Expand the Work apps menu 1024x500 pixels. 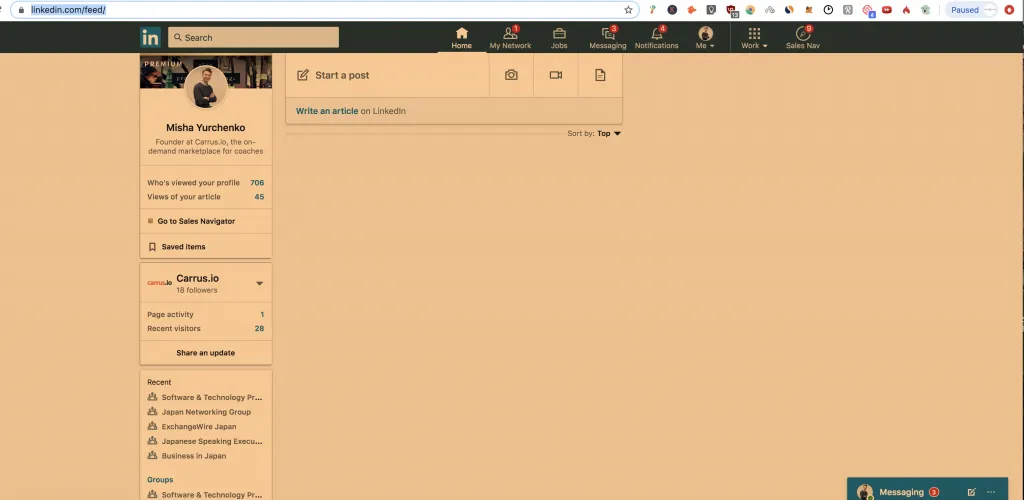pos(754,38)
